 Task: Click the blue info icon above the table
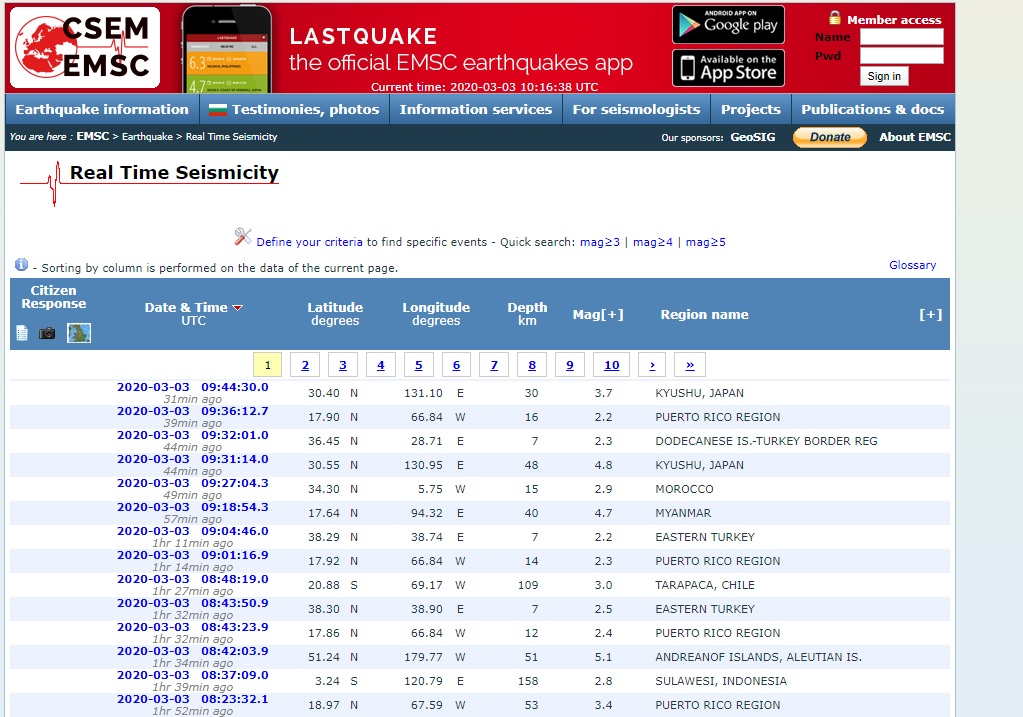21,265
